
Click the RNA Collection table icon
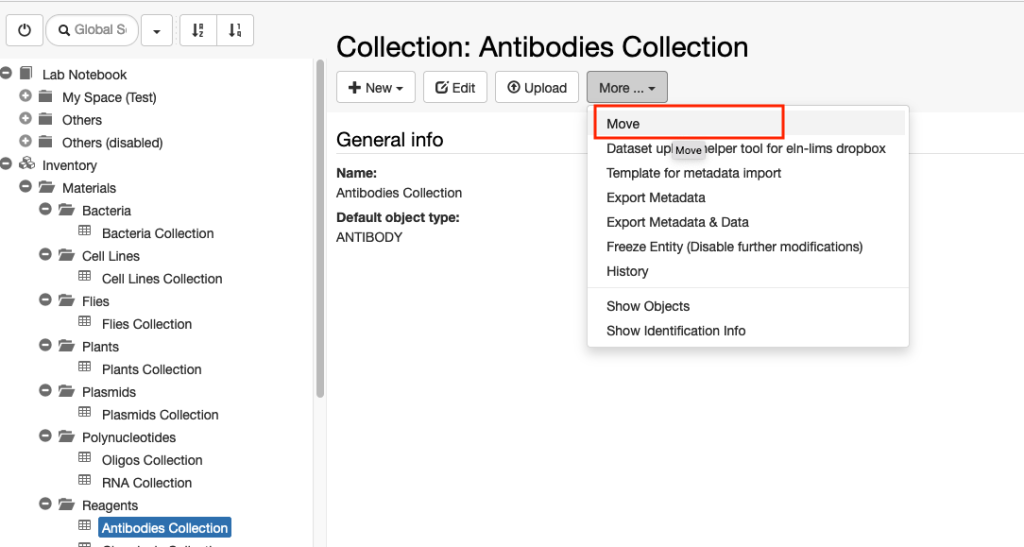click(85, 481)
